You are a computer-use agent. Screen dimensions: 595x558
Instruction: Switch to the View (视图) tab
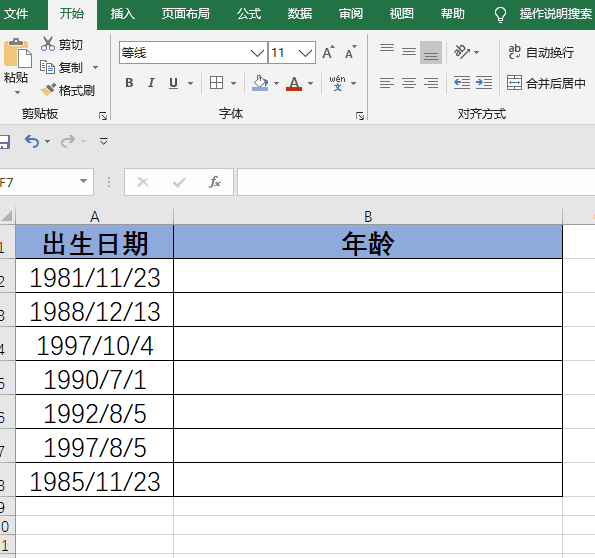click(x=401, y=14)
